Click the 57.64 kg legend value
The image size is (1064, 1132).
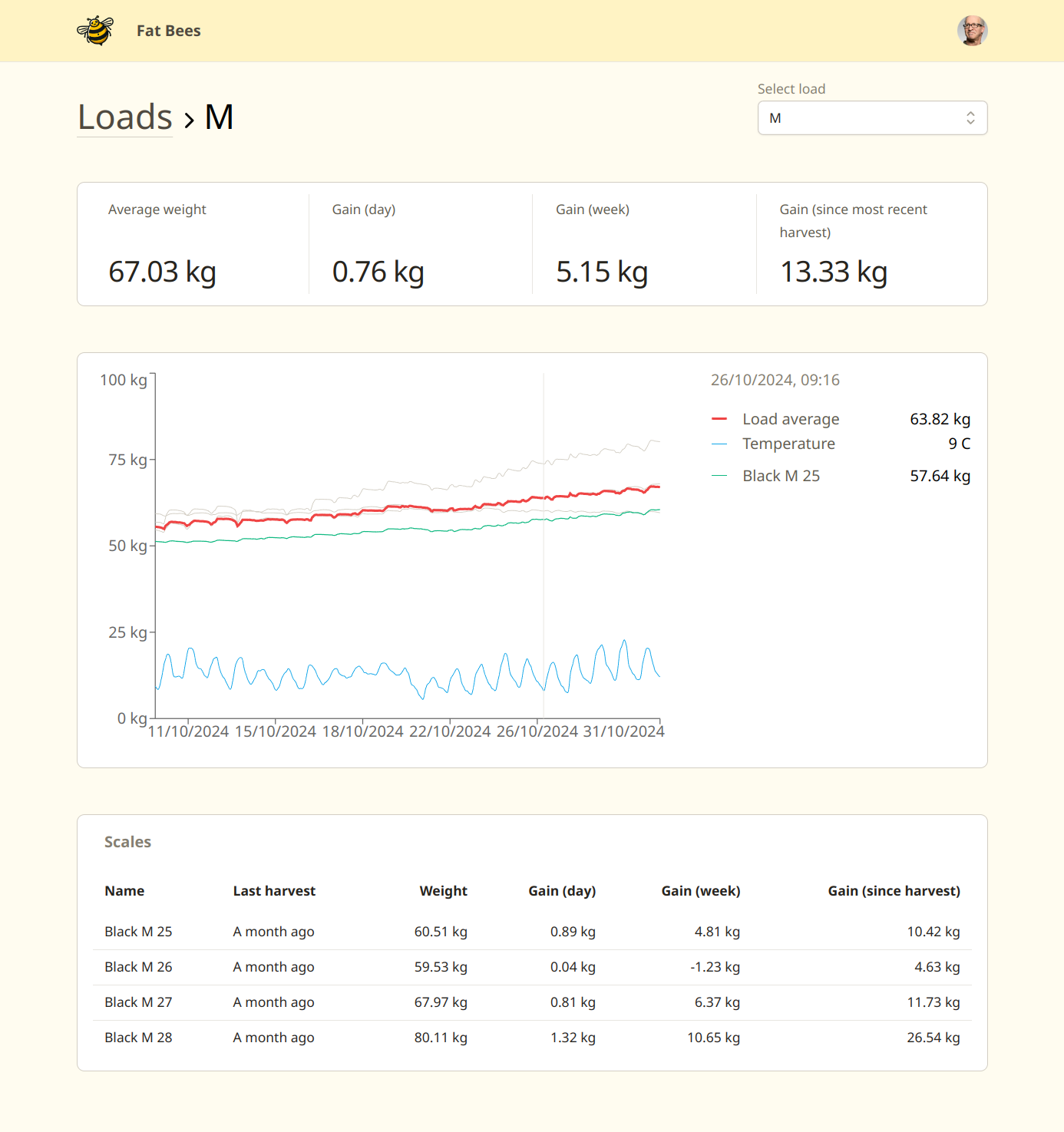coord(940,476)
